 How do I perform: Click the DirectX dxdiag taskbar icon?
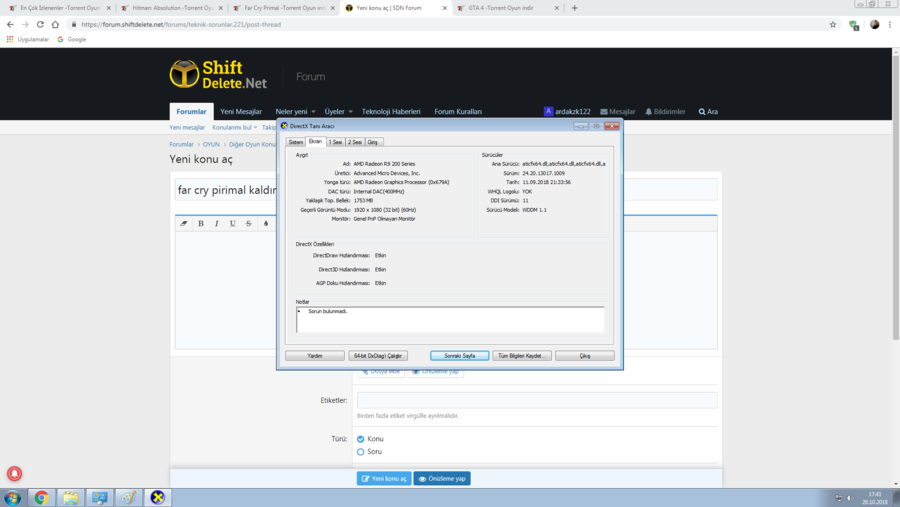click(157, 498)
